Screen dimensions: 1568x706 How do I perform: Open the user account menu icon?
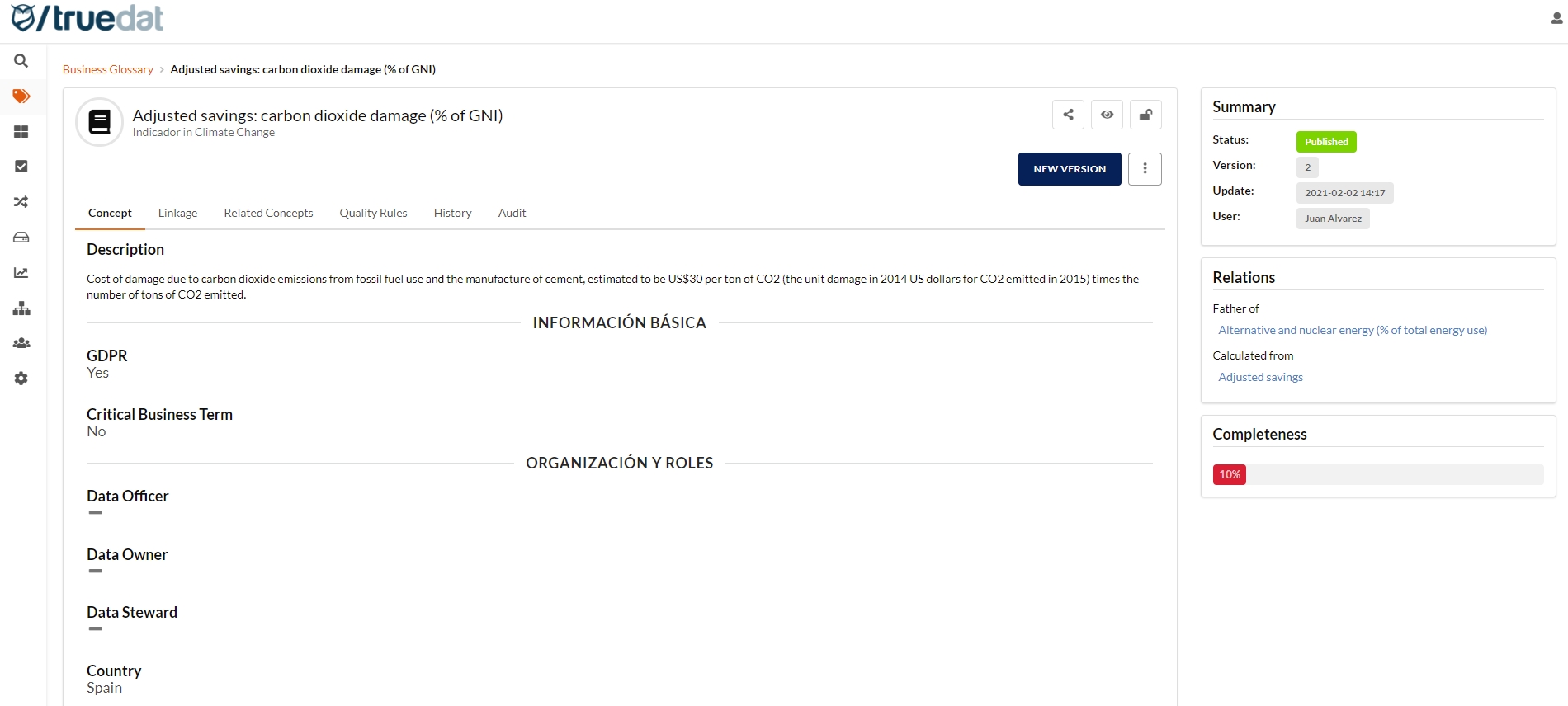click(x=1556, y=18)
